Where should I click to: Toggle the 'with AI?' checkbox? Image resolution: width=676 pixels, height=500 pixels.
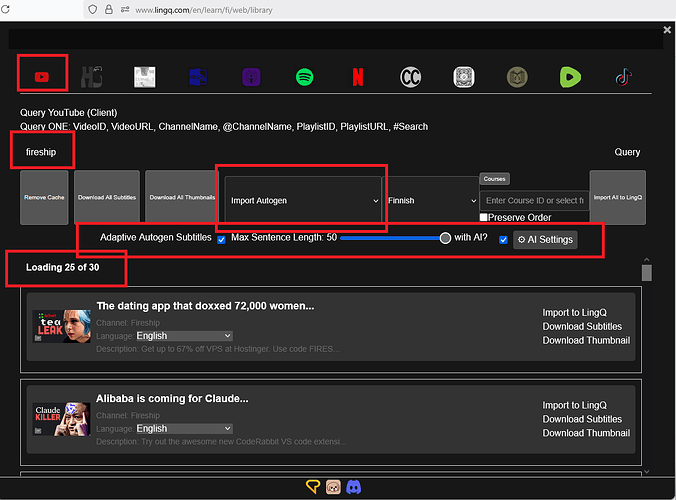503,240
